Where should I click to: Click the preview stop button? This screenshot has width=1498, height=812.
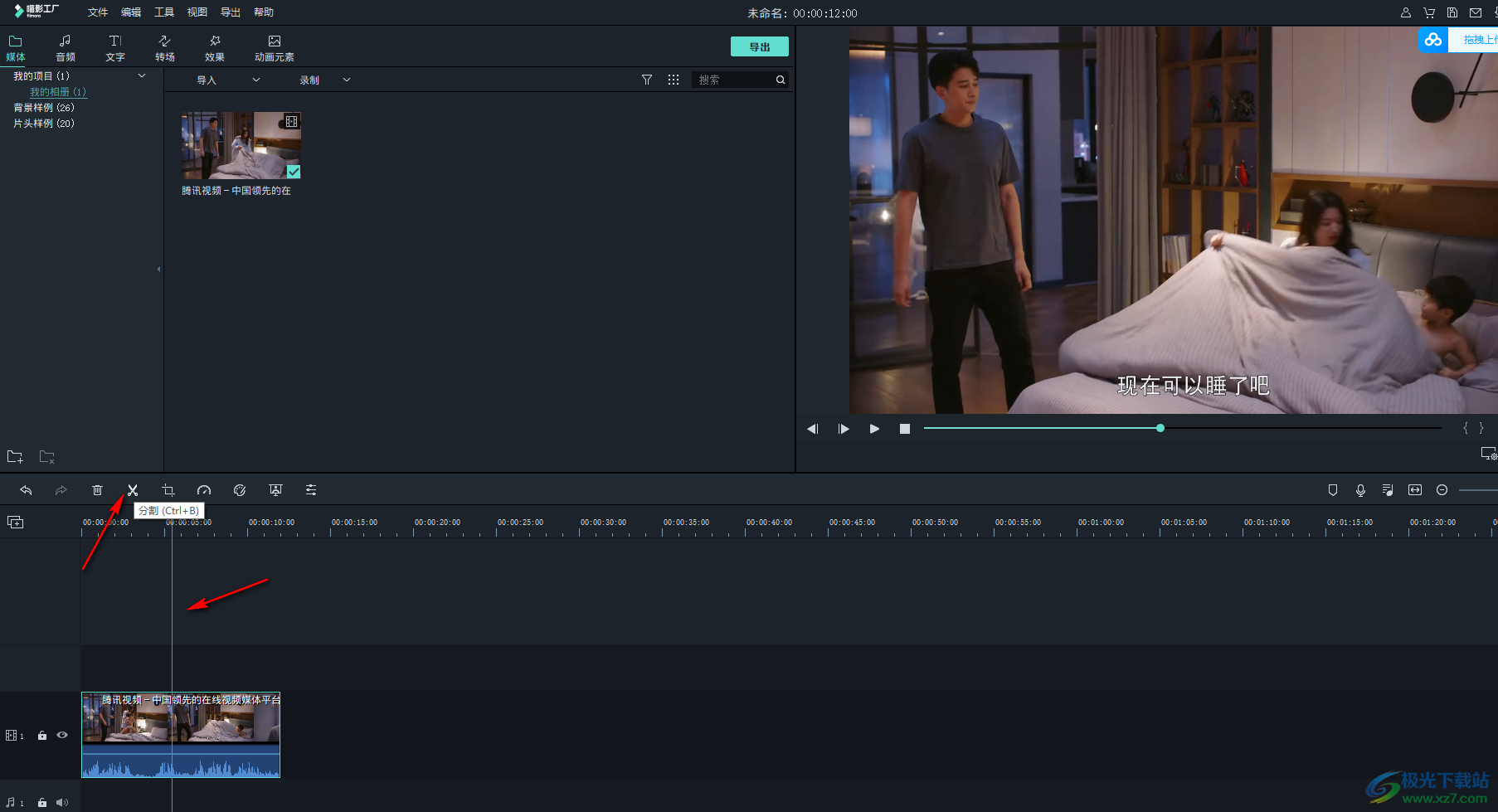pyautogui.click(x=905, y=429)
